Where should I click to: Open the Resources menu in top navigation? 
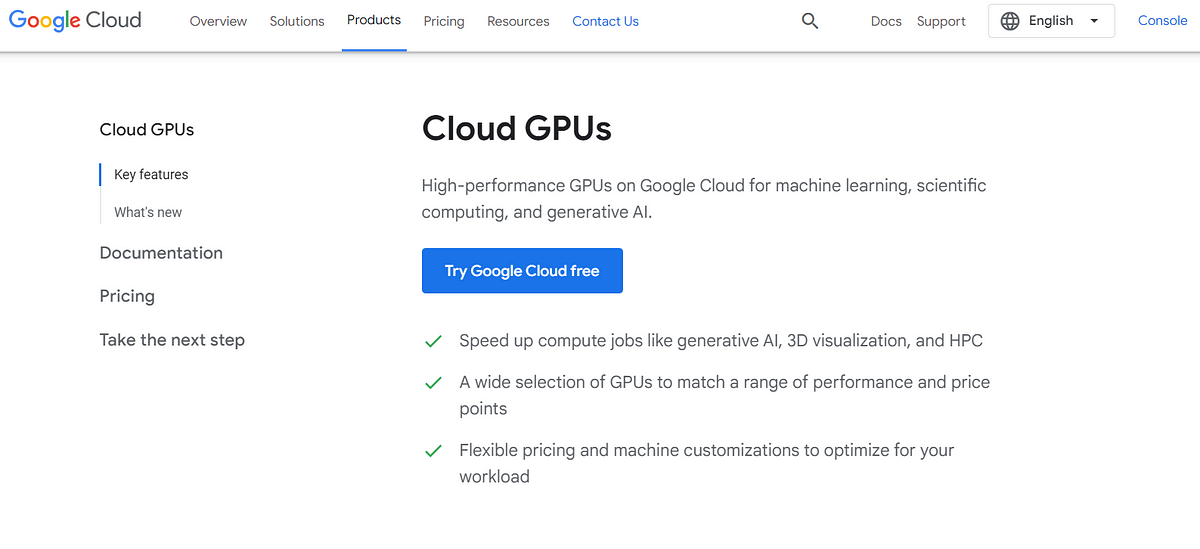[x=518, y=21]
